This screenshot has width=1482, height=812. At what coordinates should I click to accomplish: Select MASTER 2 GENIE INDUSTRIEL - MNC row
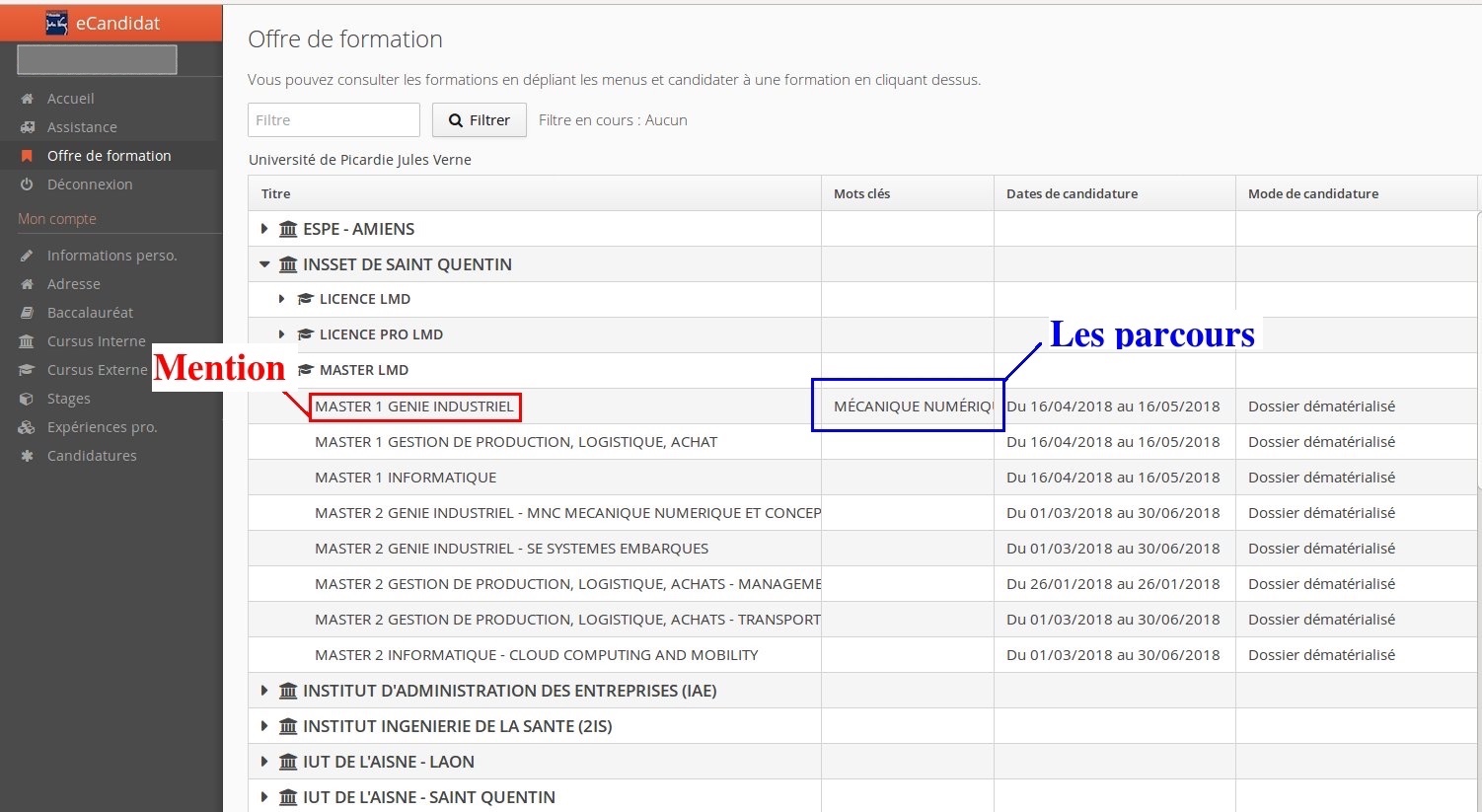click(862, 513)
